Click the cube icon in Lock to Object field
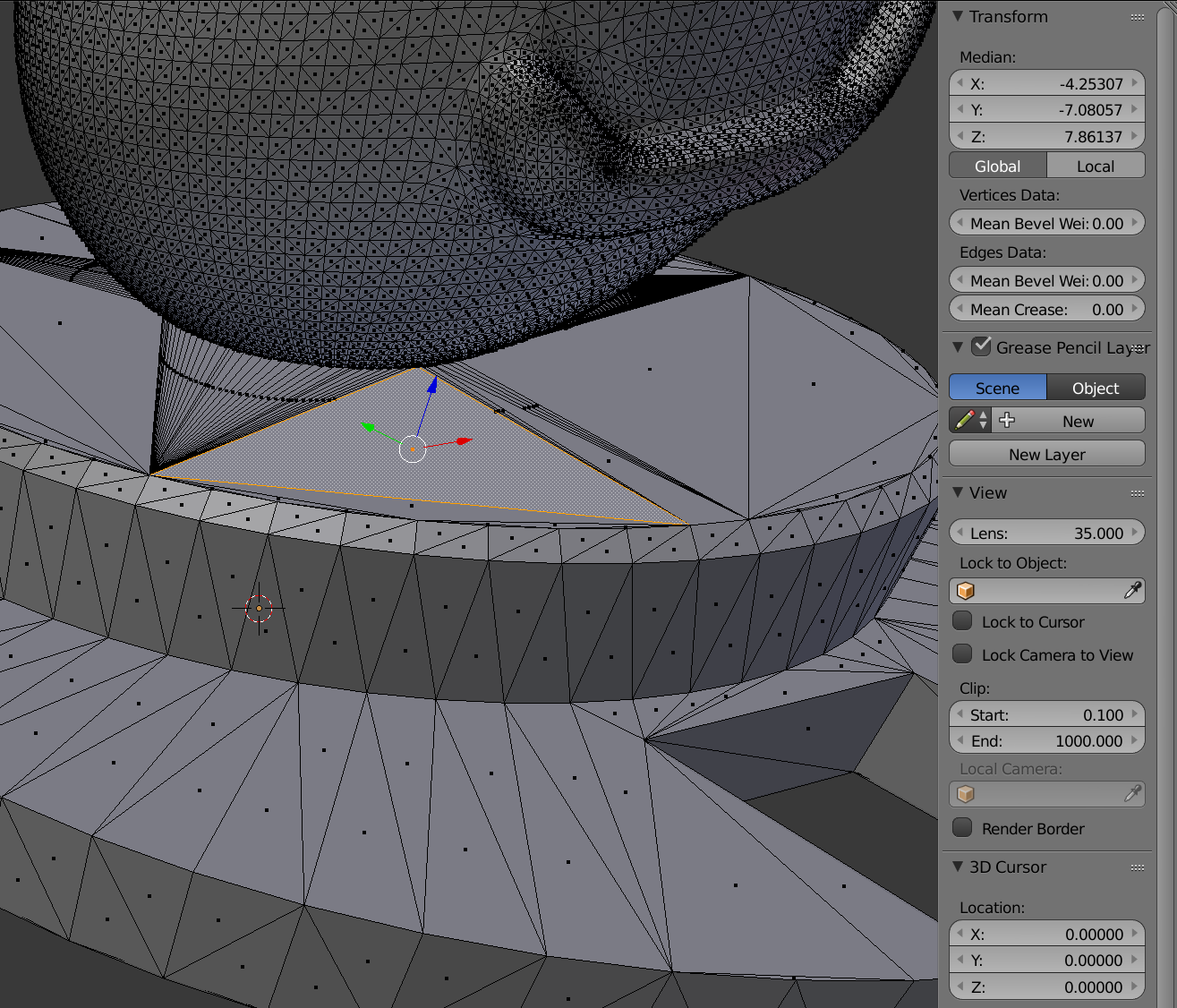Image resolution: width=1177 pixels, height=1008 pixels. coord(966,590)
